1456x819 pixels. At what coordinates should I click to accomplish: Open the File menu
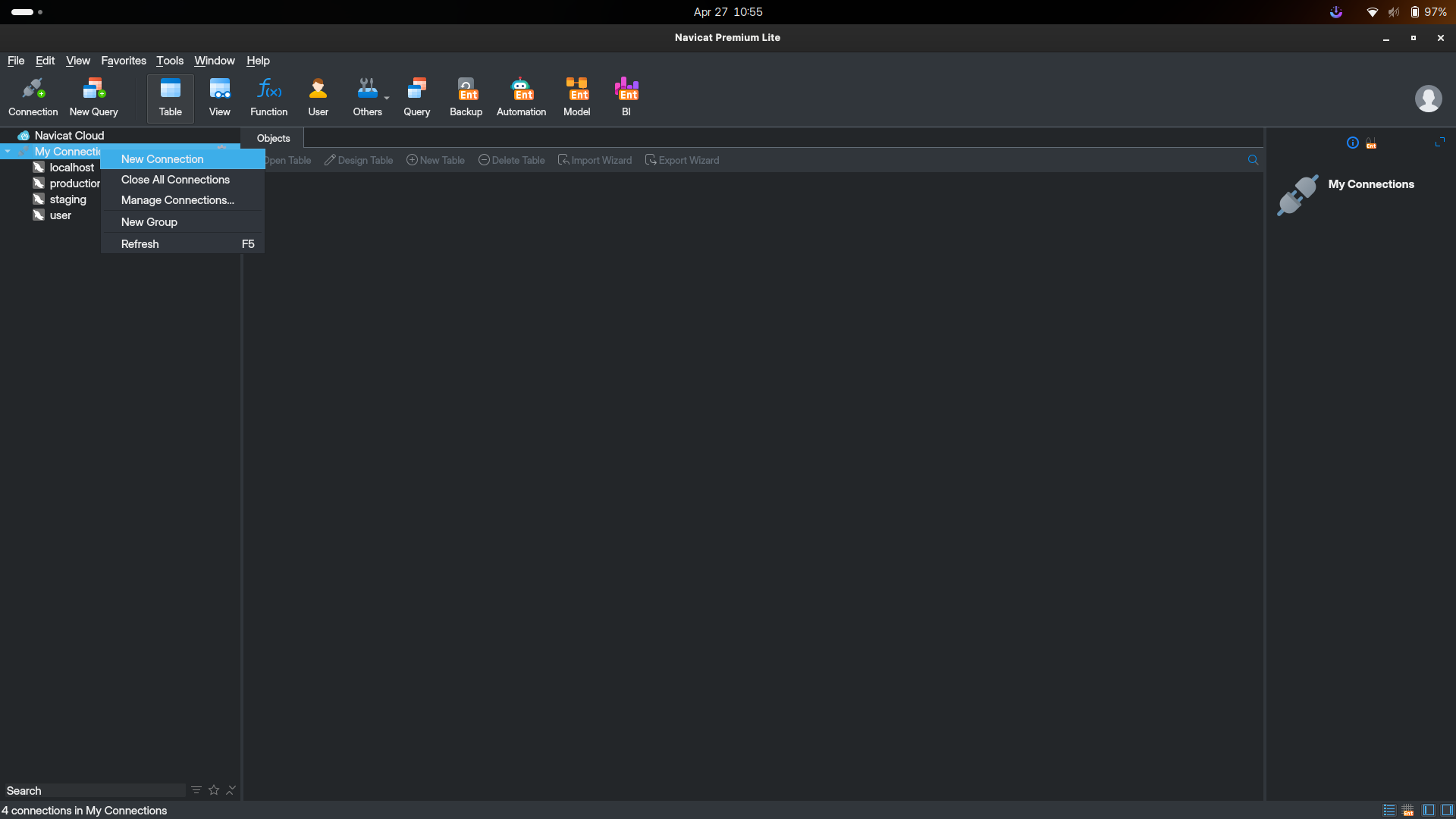click(16, 61)
